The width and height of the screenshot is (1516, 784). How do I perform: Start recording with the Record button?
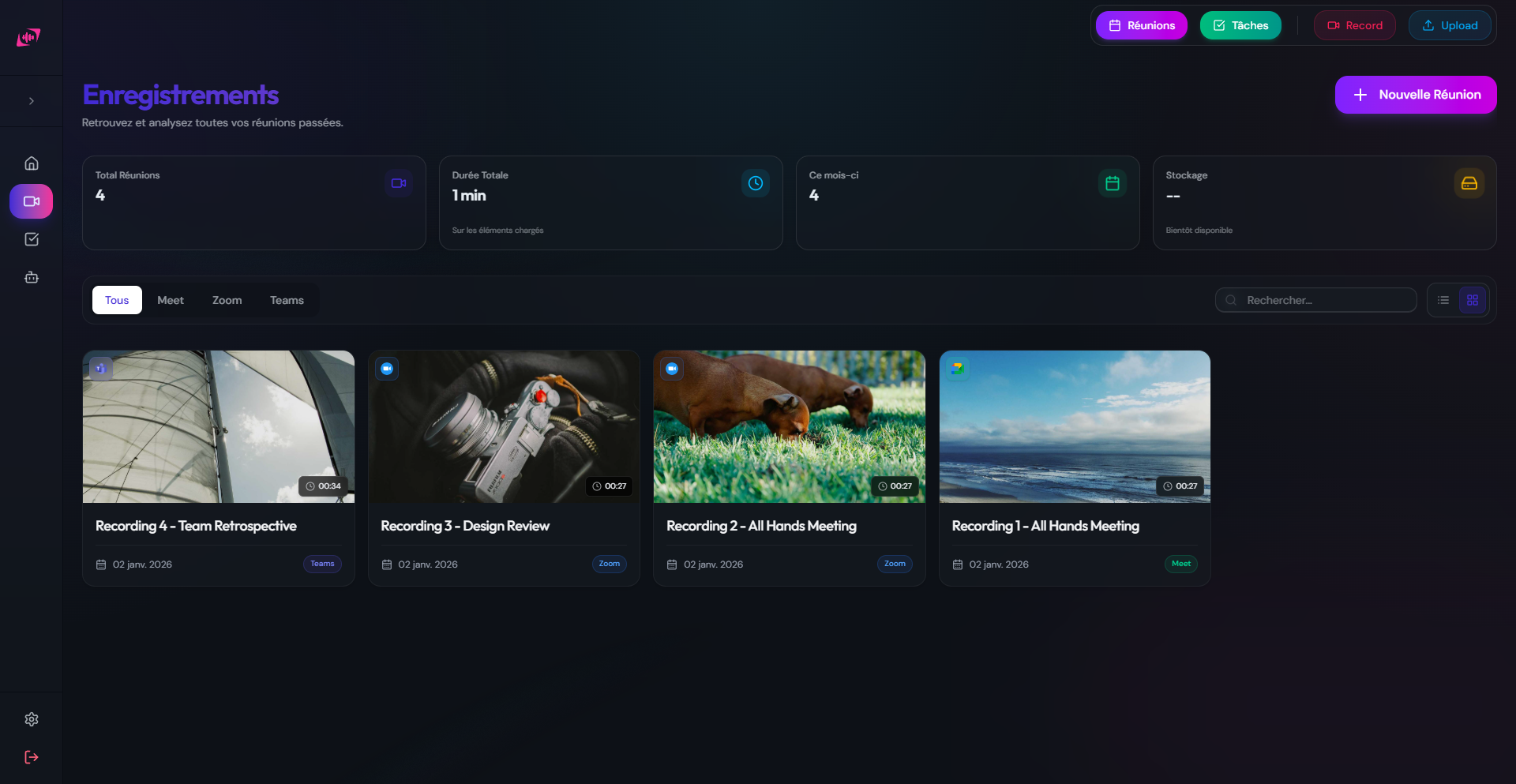1353,24
